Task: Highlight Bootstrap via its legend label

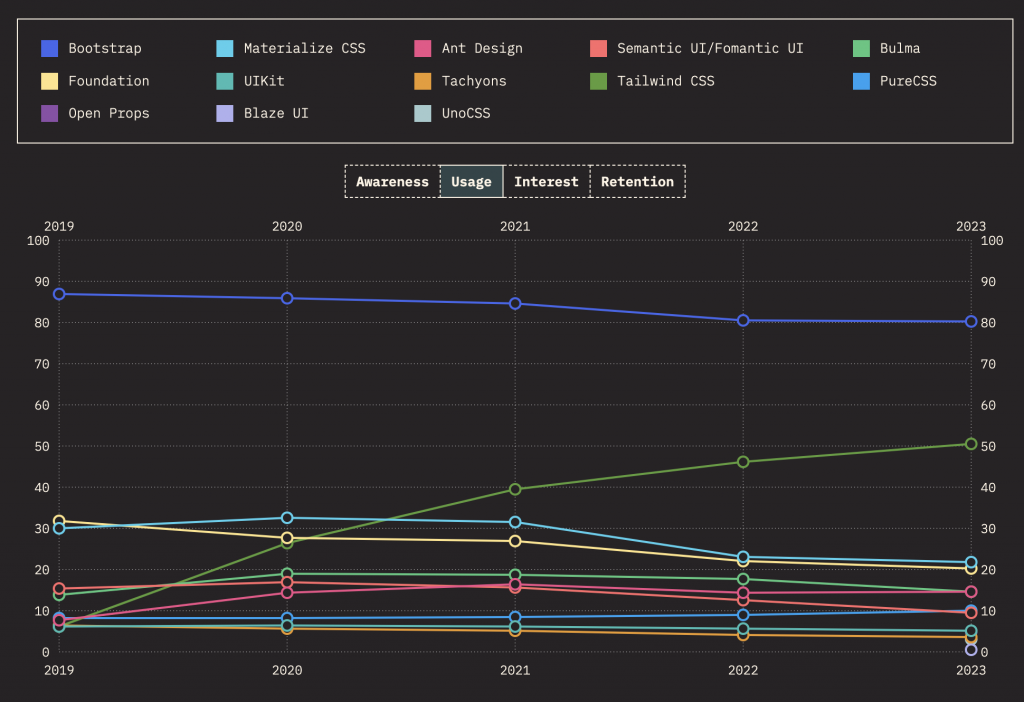Action: coord(105,48)
